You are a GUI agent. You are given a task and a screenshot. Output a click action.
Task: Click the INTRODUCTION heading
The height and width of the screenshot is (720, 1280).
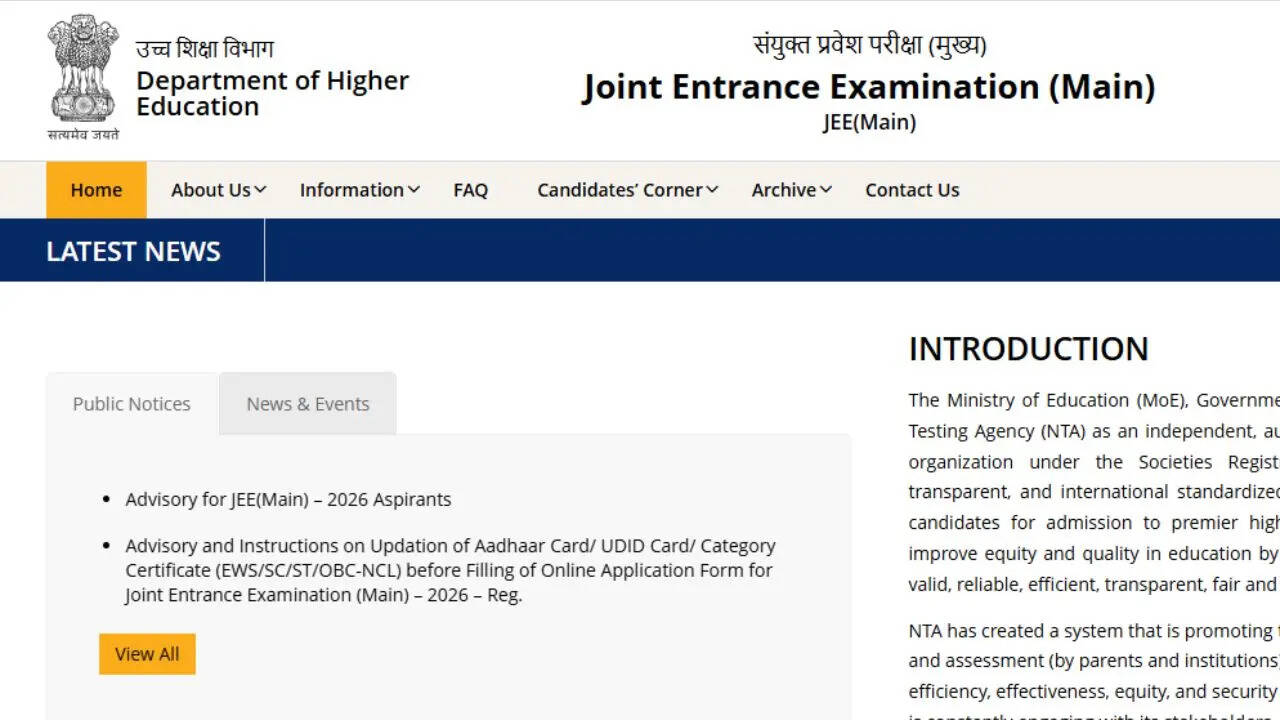pyautogui.click(x=1028, y=349)
